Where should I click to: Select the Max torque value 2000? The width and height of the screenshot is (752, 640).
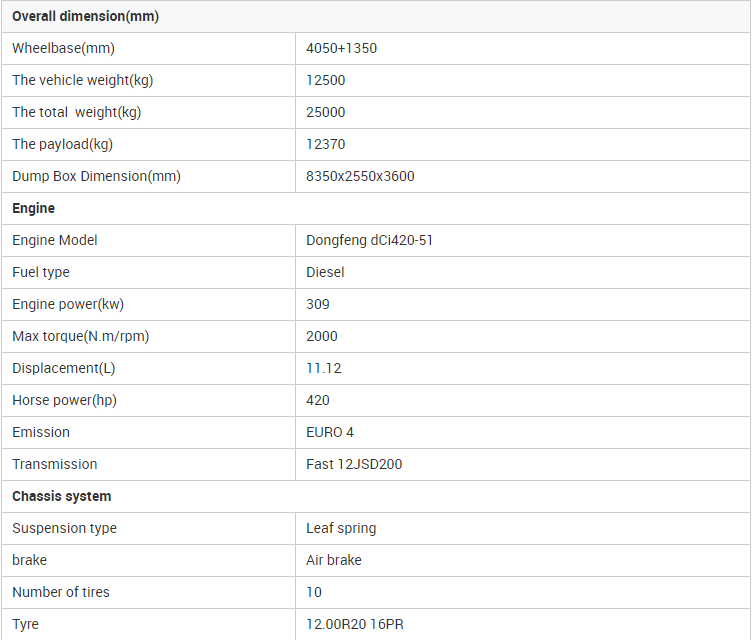click(322, 336)
